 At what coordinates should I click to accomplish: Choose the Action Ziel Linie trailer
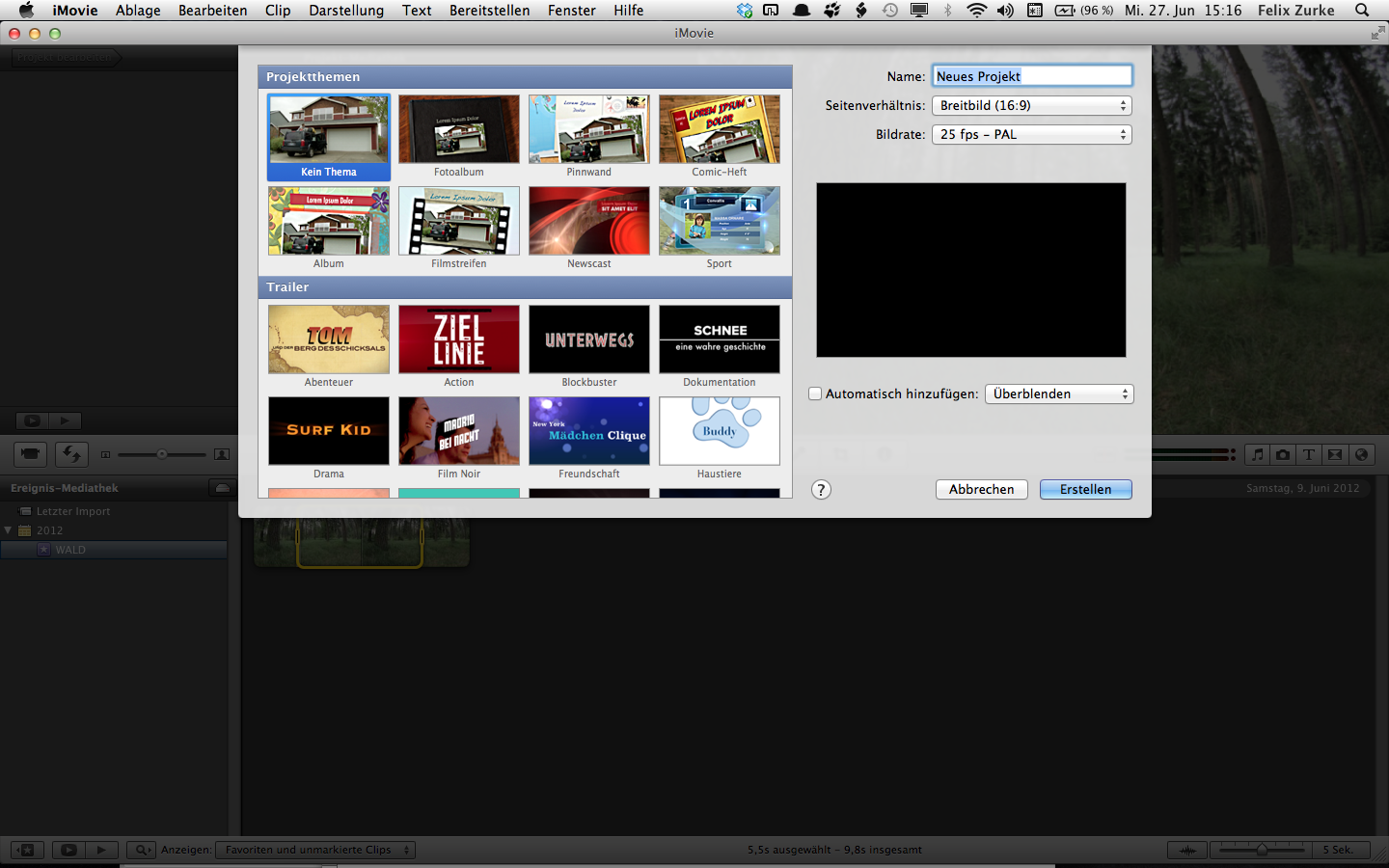459,339
